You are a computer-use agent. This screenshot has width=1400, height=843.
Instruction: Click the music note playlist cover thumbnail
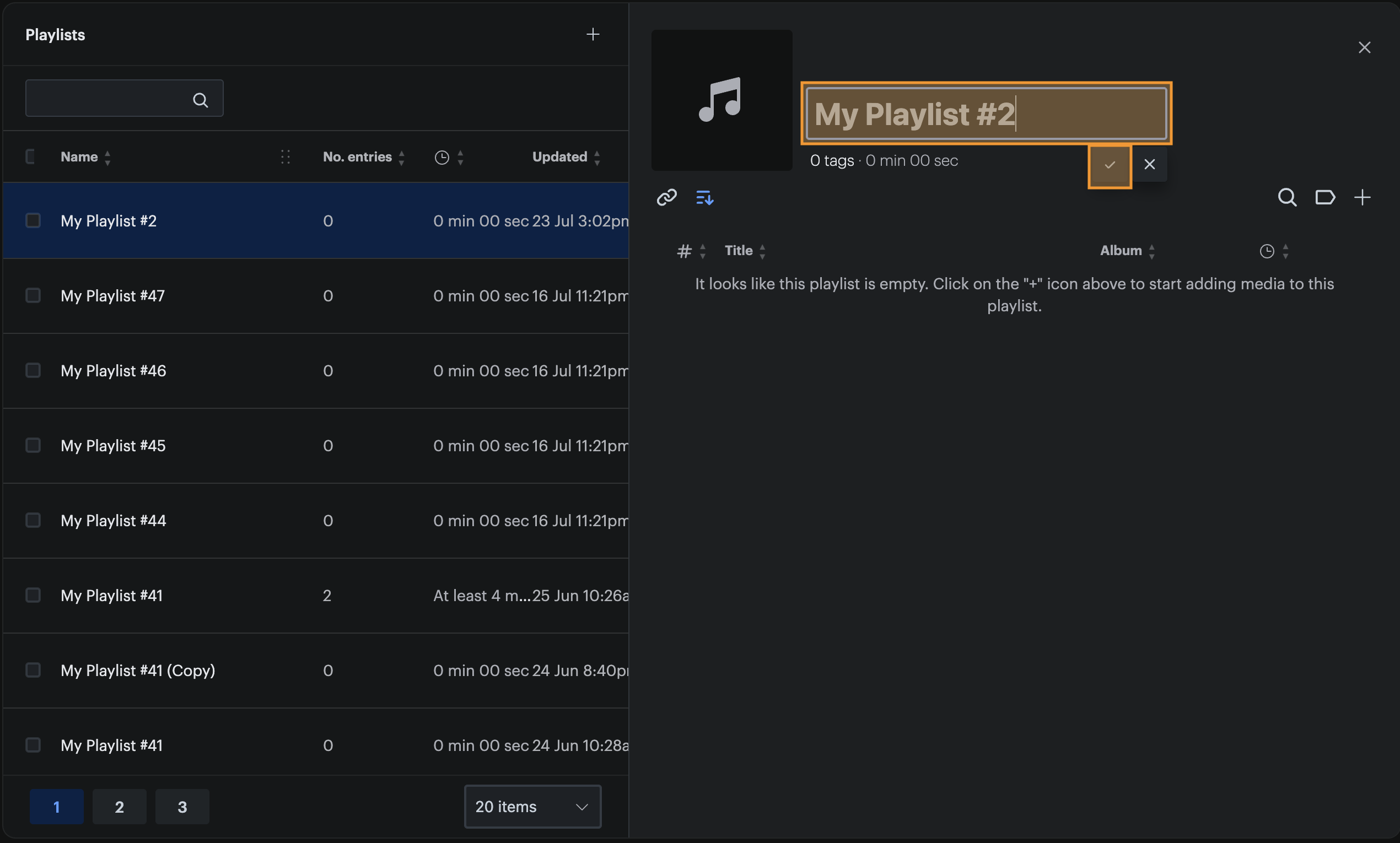pos(721,100)
